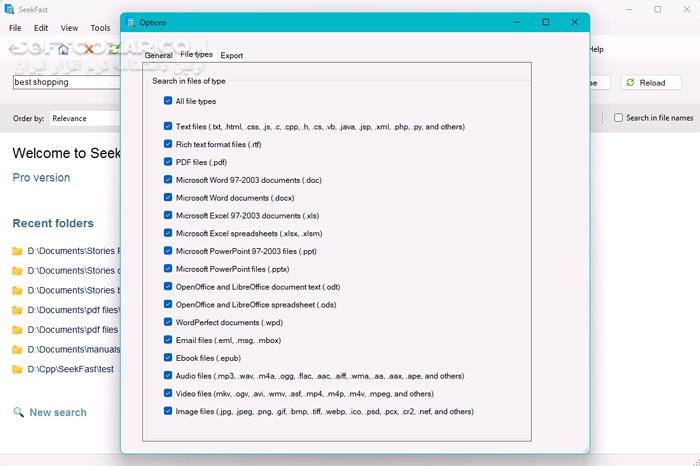The height and width of the screenshot is (466, 700).
Task: Toggle Email files (.eml, .msg, .mbox)
Action: (168, 340)
